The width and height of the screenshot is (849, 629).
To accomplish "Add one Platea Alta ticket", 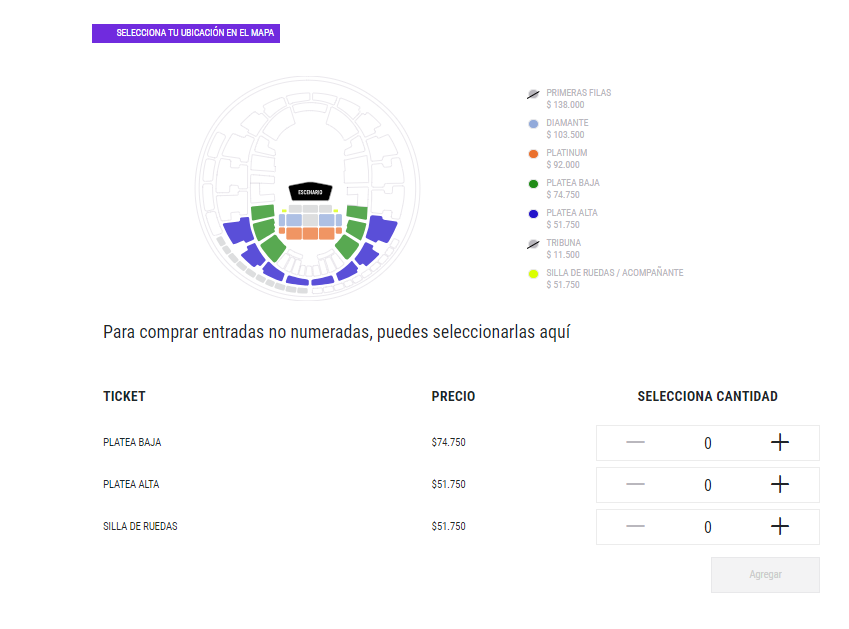I will 780,485.
